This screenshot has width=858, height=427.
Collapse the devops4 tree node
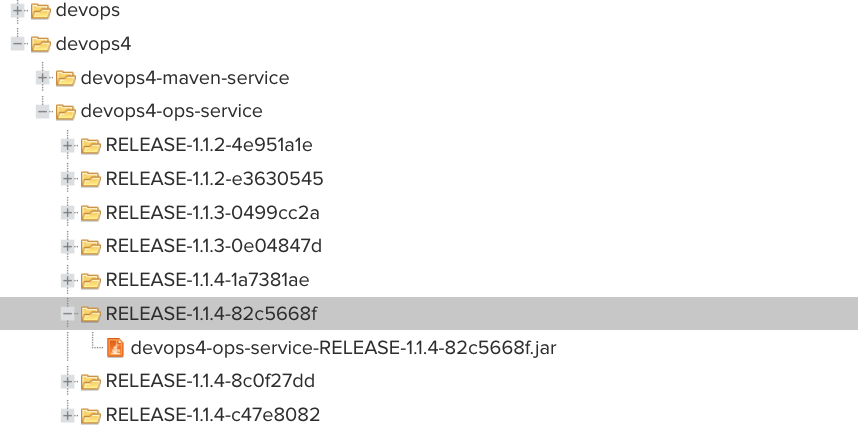(x=18, y=44)
